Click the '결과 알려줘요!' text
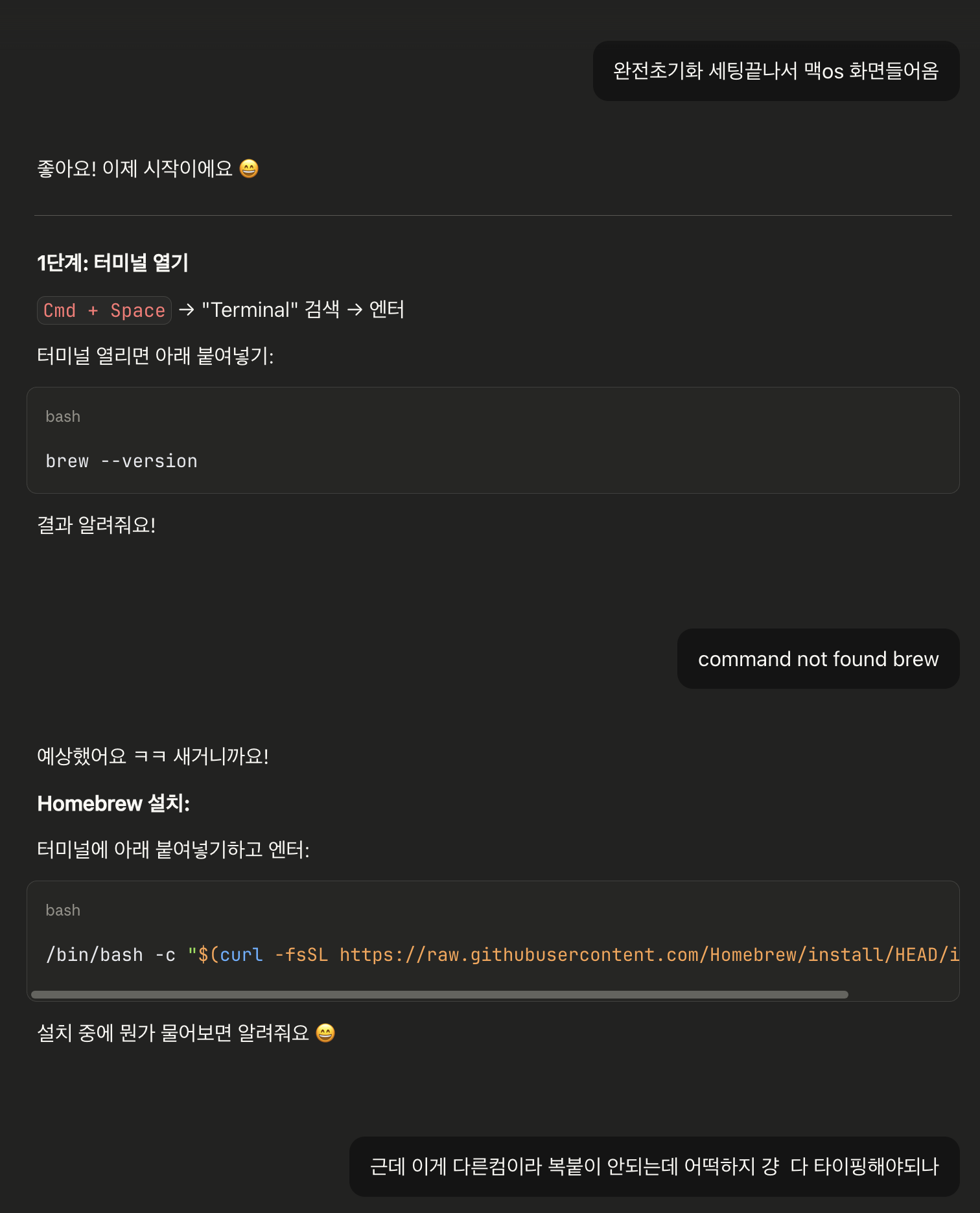 pos(97,525)
